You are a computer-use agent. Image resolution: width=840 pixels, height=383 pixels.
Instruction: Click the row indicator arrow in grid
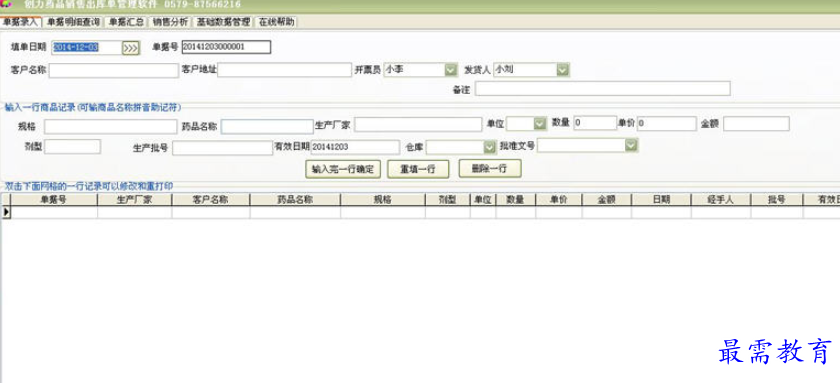point(6,212)
